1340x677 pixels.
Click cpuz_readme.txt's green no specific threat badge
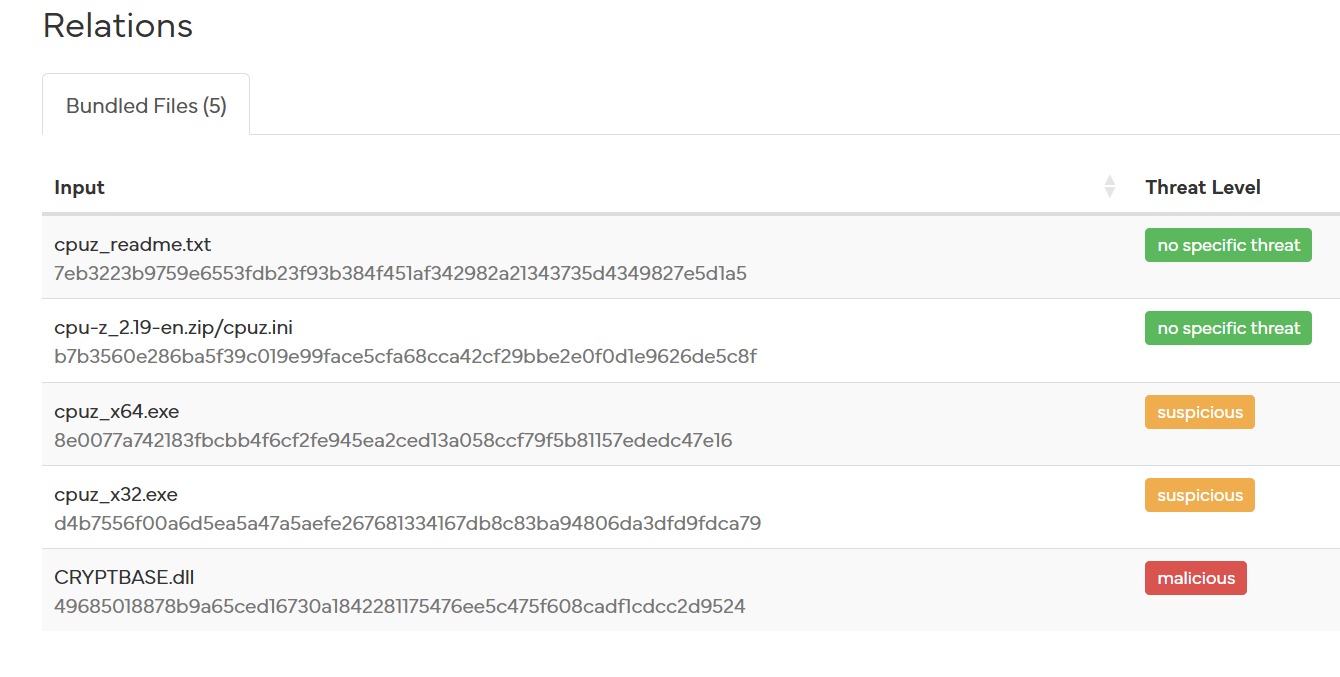(x=1228, y=245)
